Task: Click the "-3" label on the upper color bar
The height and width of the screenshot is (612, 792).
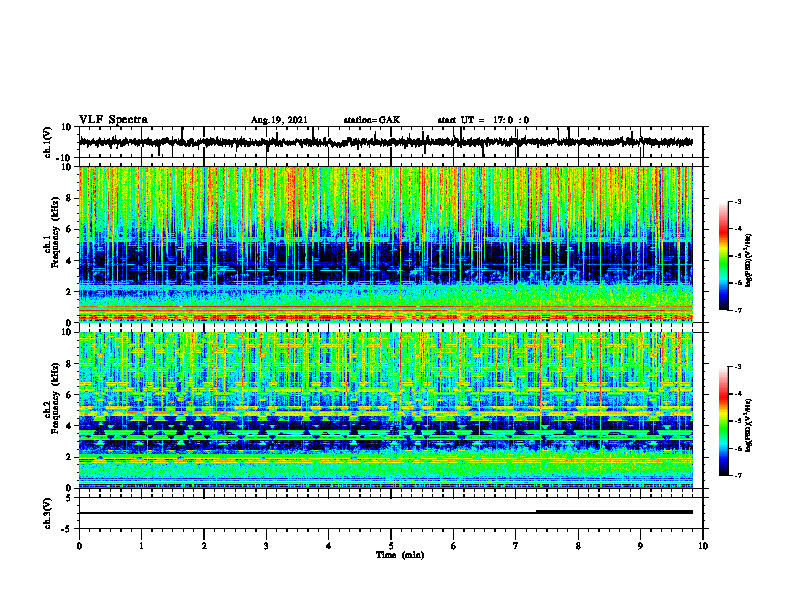Action: (738, 202)
